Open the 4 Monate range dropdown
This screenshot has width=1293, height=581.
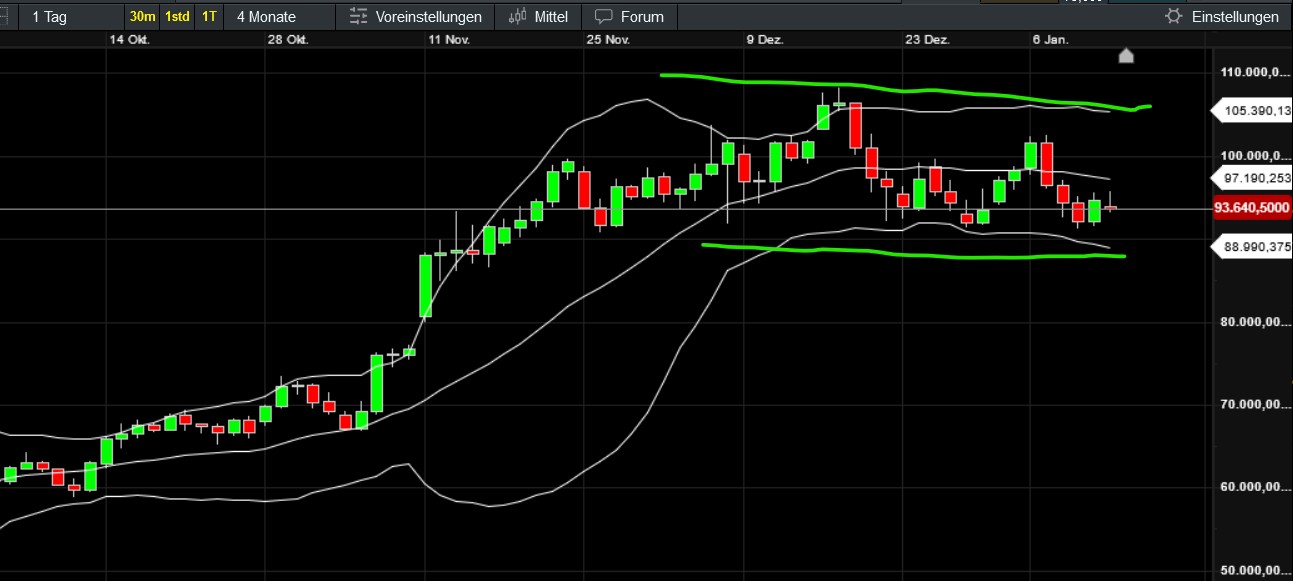point(279,17)
